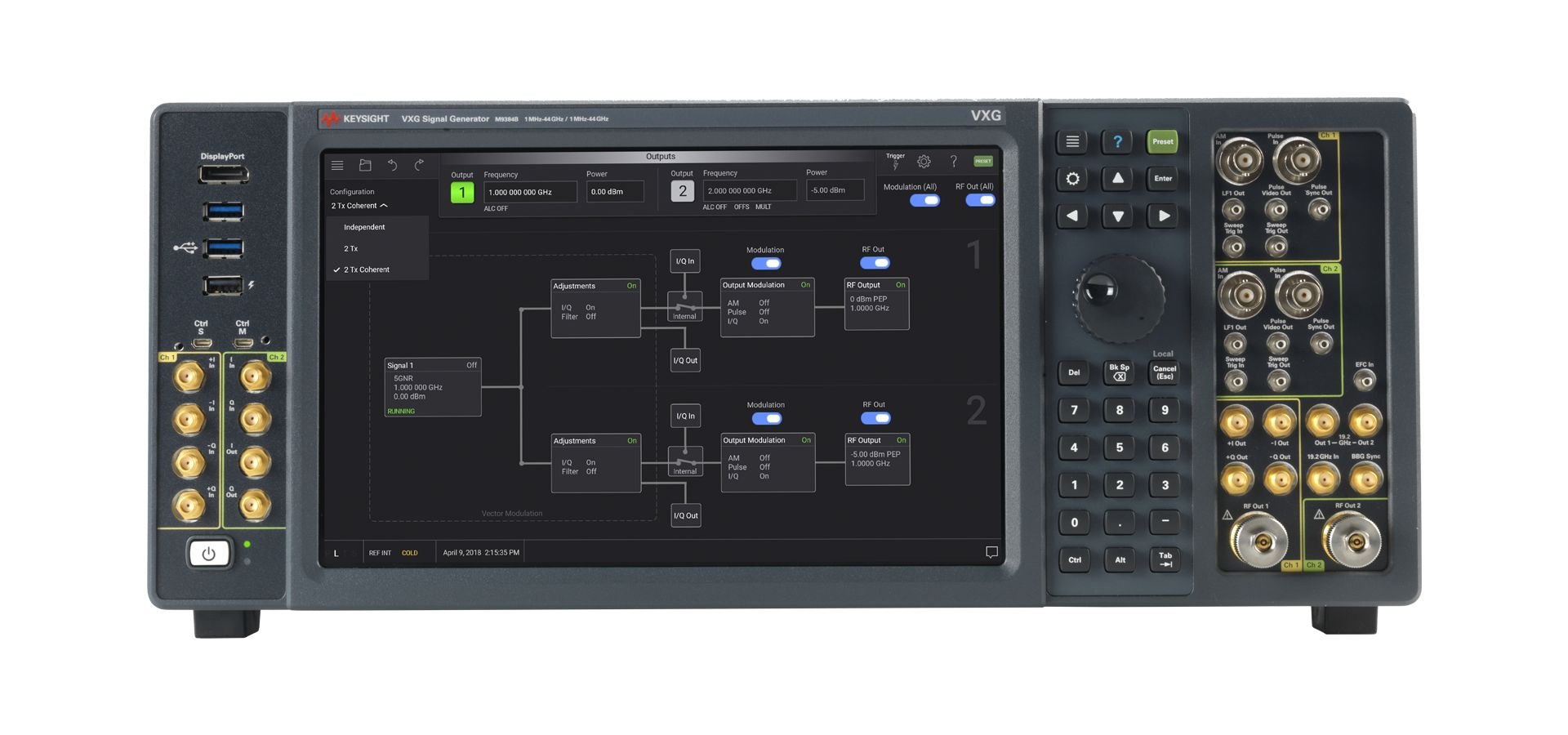Screen dimensions: 1568x735
Task: Click the on-screen question mark help icon
Action: [x=953, y=162]
